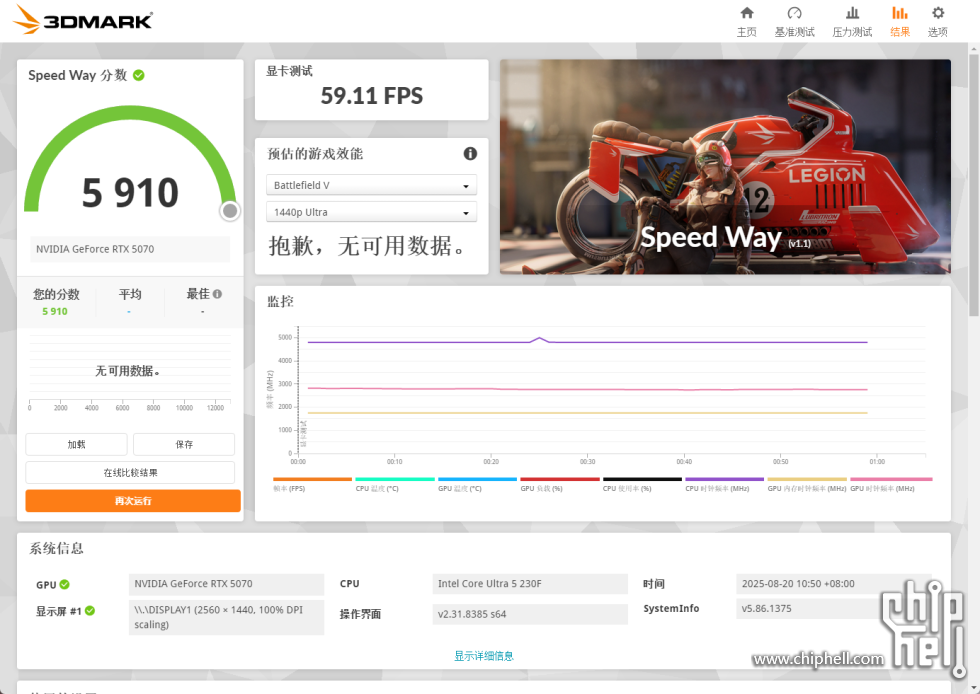Click the grey knob on the score gauge
The width and height of the screenshot is (980, 694).
tap(230, 211)
